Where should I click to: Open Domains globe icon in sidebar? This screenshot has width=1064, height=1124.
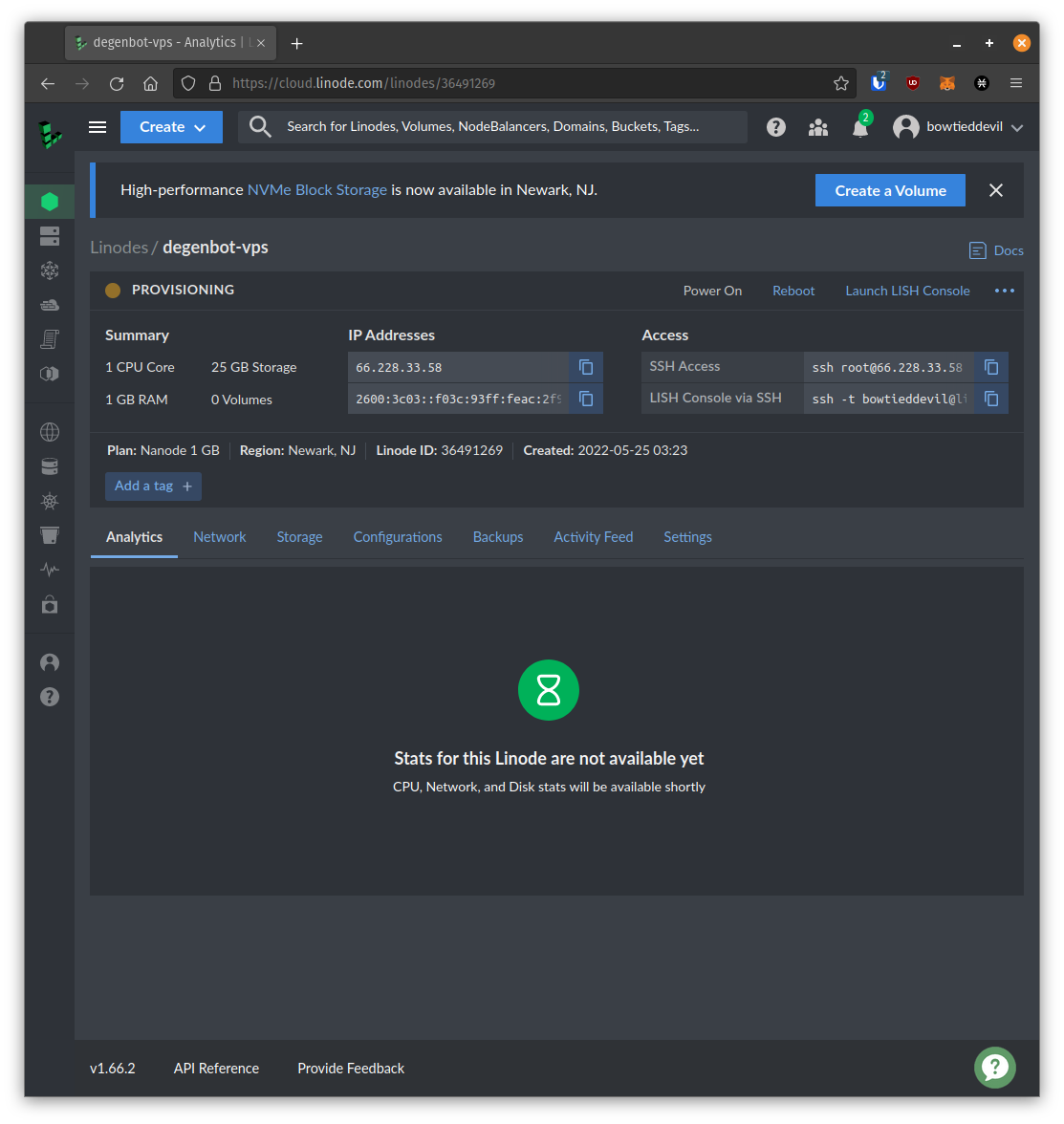click(x=50, y=432)
